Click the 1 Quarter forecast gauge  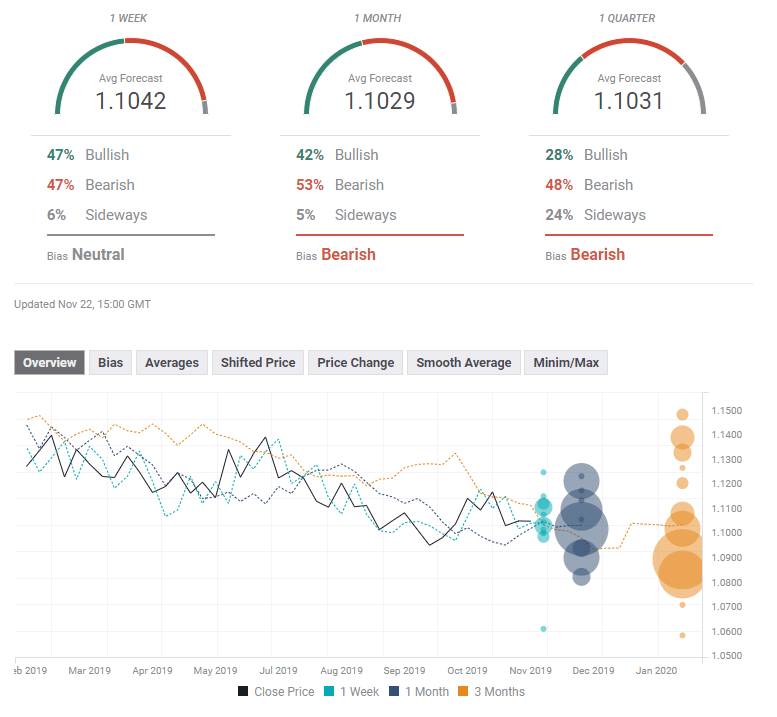coord(629,80)
